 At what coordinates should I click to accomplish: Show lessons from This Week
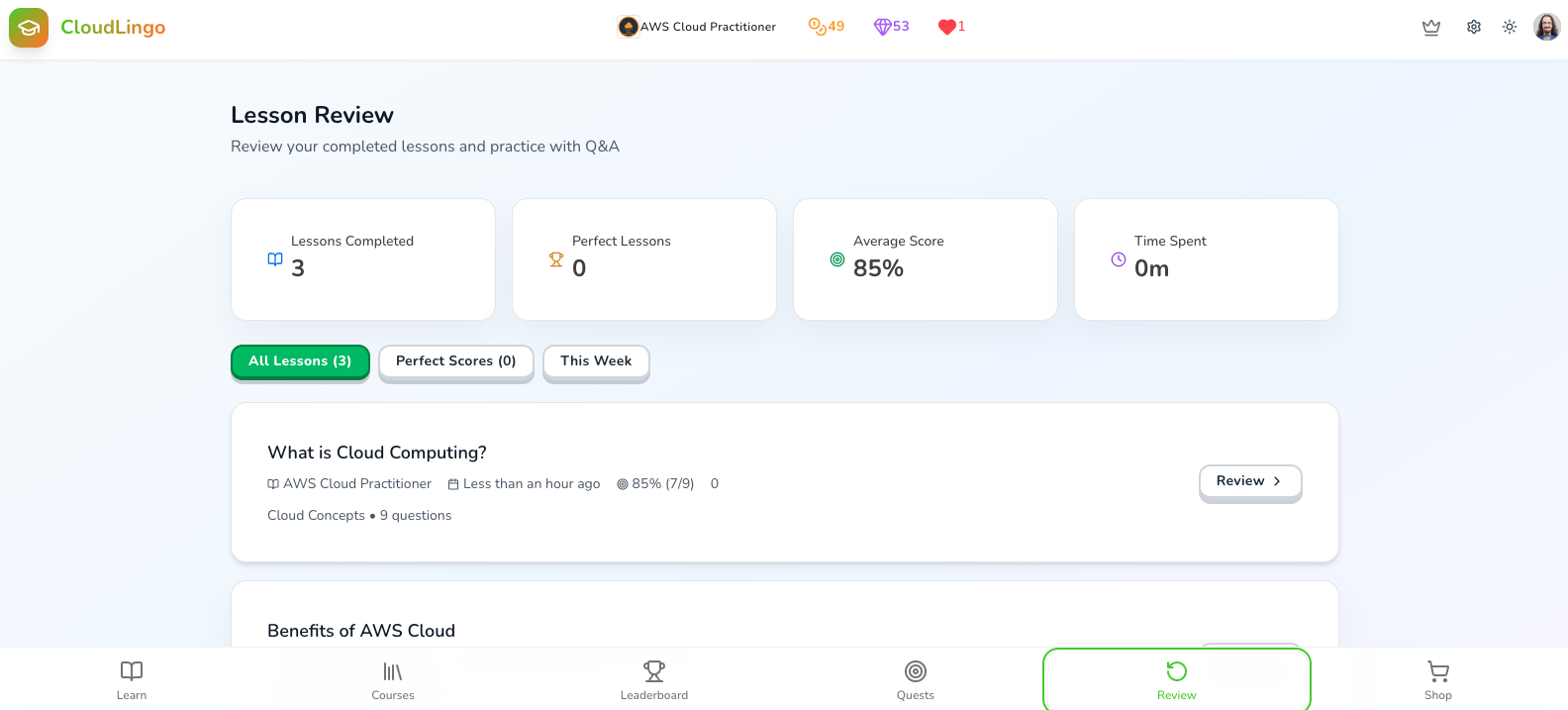(x=596, y=361)
